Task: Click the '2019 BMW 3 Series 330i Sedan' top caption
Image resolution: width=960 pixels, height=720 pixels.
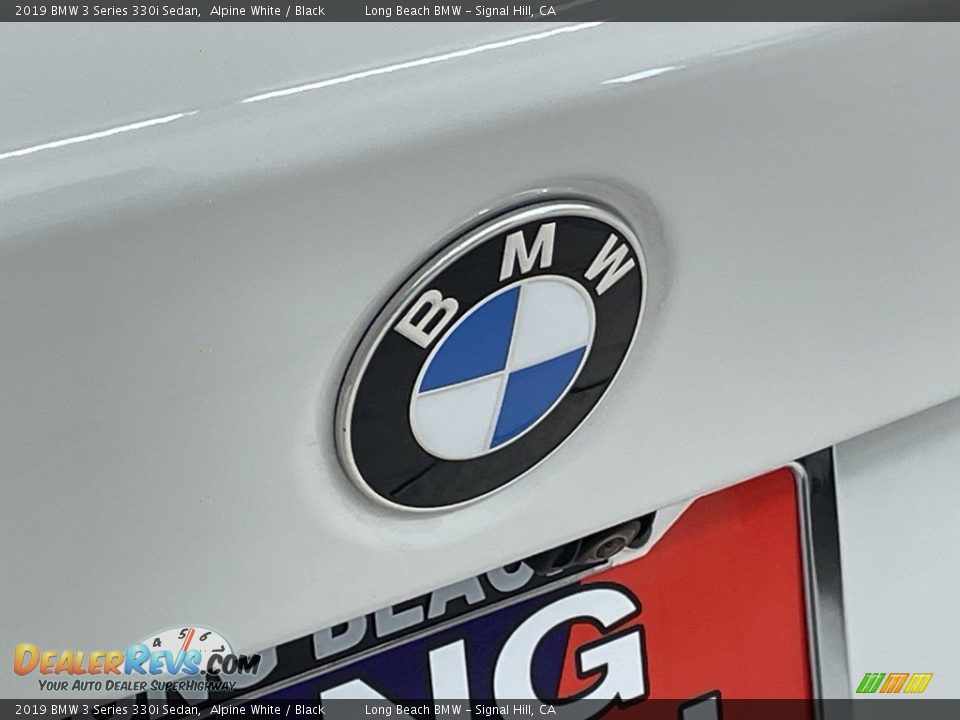Action: click(x=108, y=10)
